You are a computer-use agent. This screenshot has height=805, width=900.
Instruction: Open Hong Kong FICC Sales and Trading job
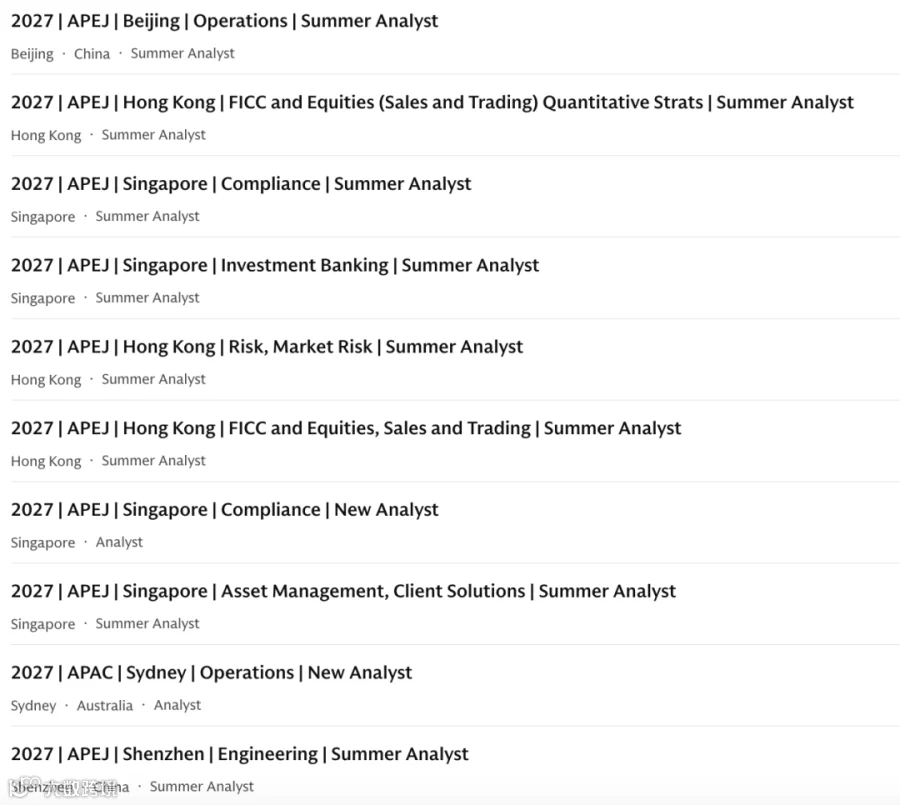pos(346,428)
